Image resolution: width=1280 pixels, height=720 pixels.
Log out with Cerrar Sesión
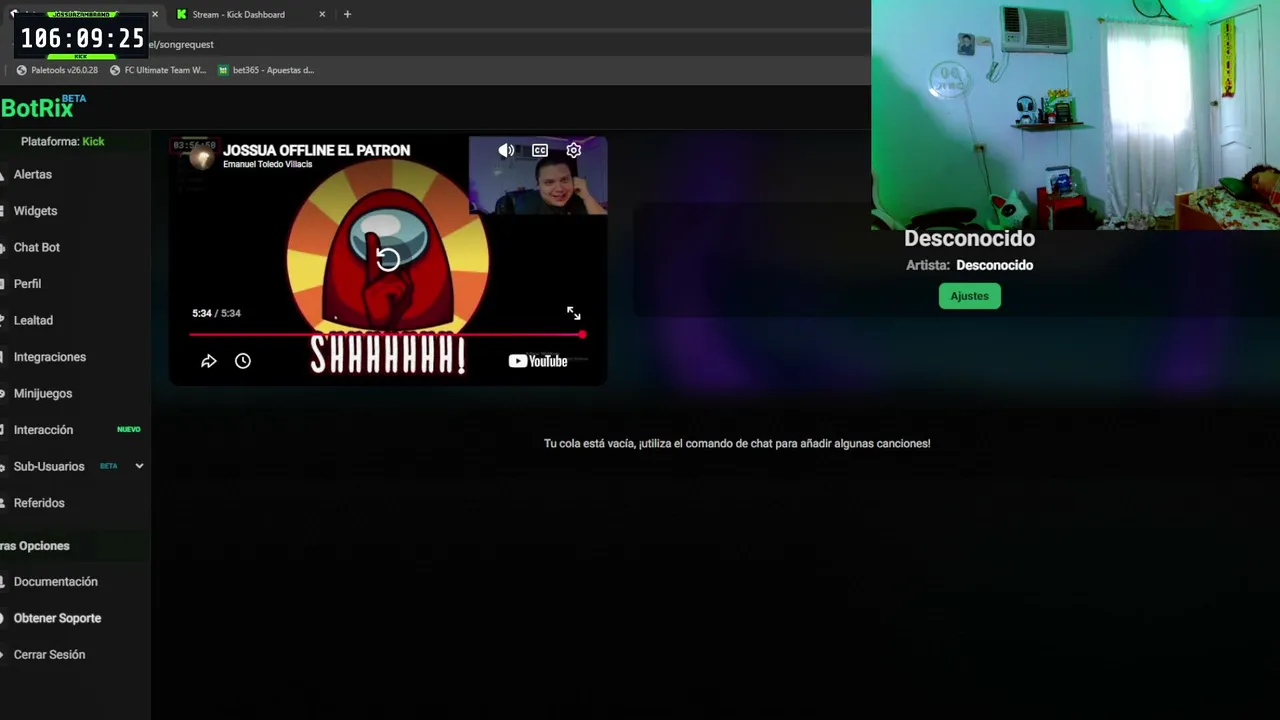[x=49, y=654]
